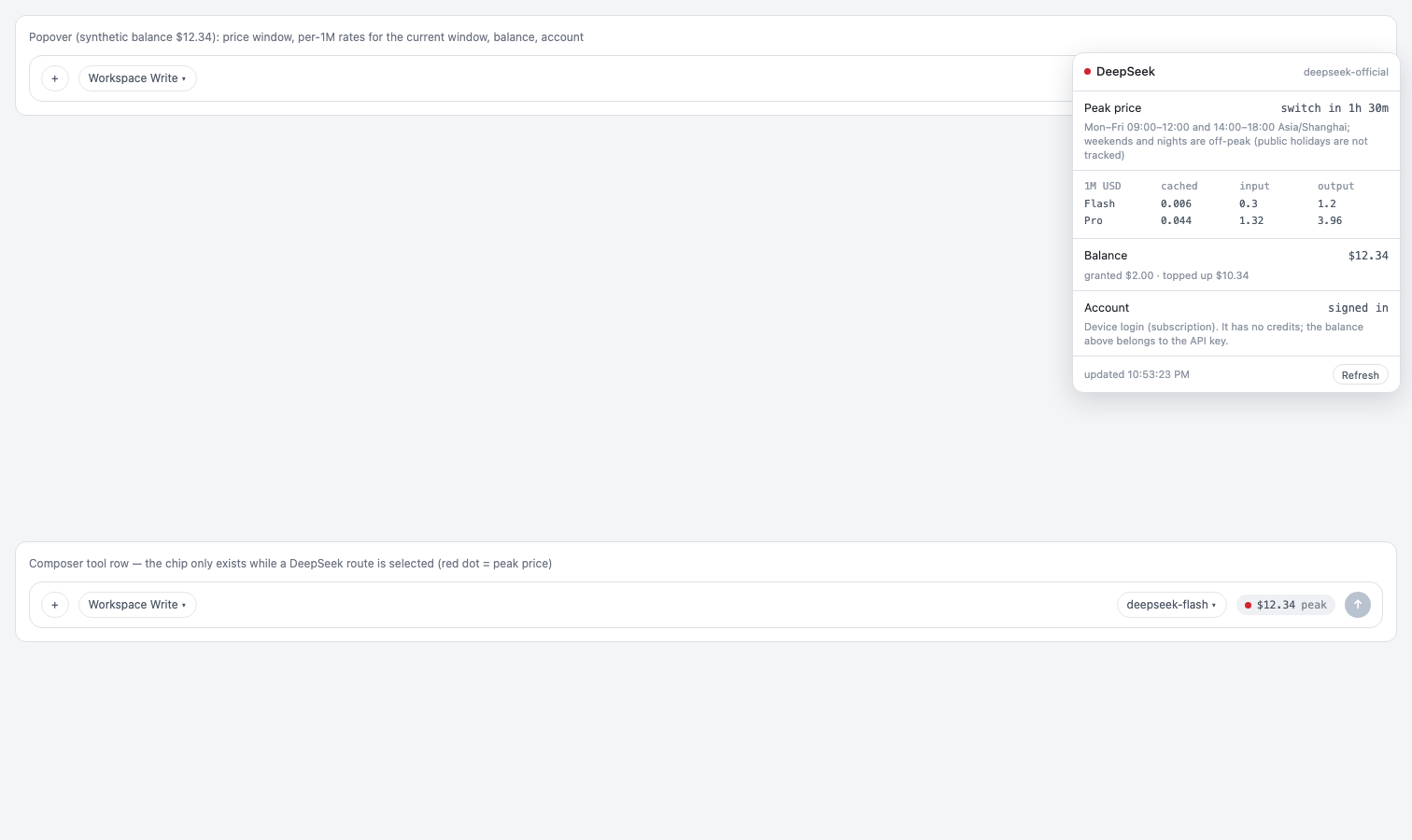1412x840 pixels.
Task: Click the 'updated 10:53:23 PM' timestamp
Action: point(1137,374)
